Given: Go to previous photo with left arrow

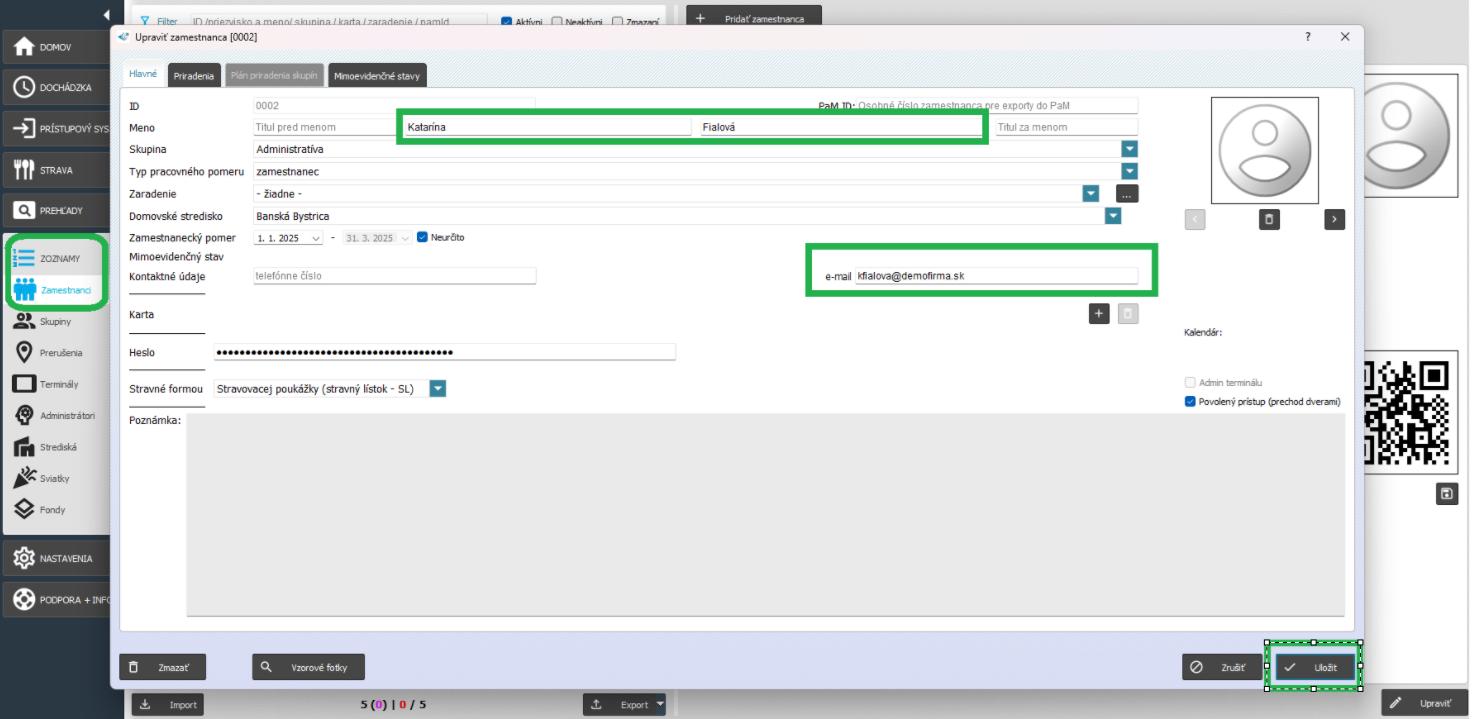Looking at the screenshot, I should click(1196, 221).
